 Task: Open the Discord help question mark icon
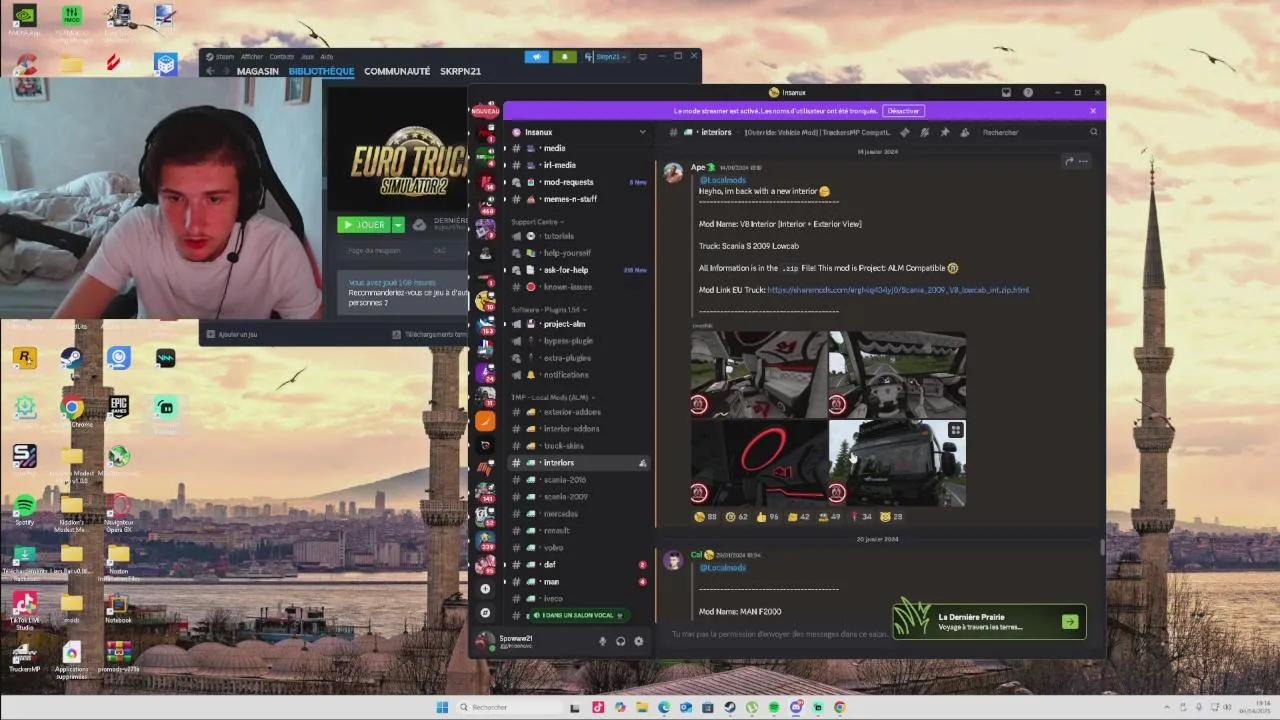click(x=1028, y=92)
